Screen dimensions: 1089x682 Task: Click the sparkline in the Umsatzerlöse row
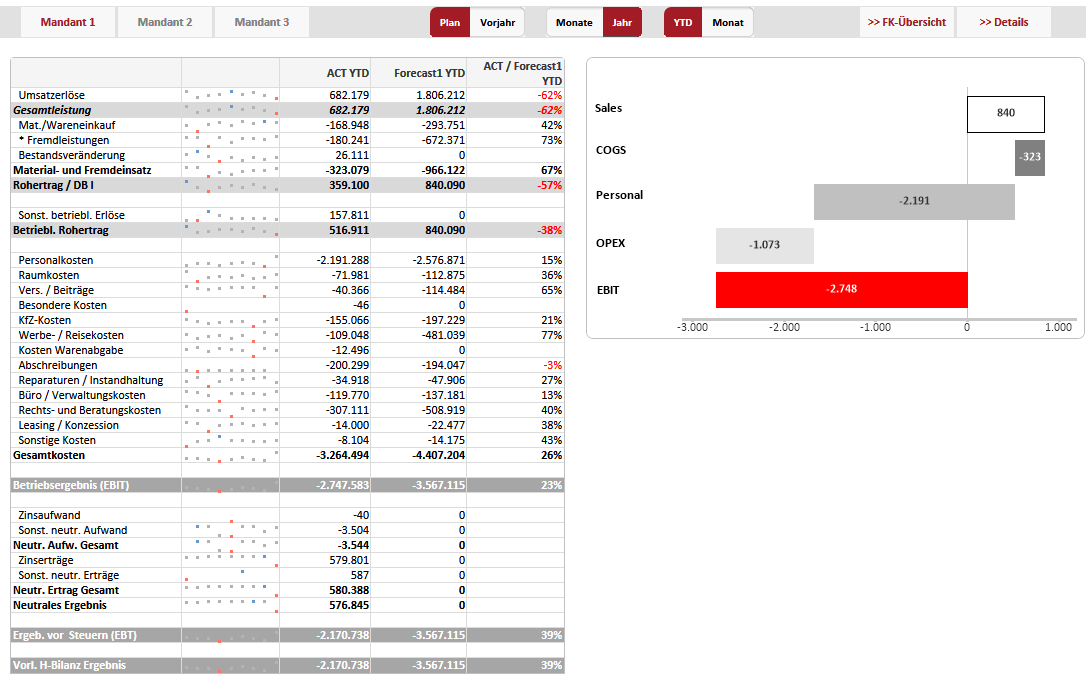[x=231, y=95]
